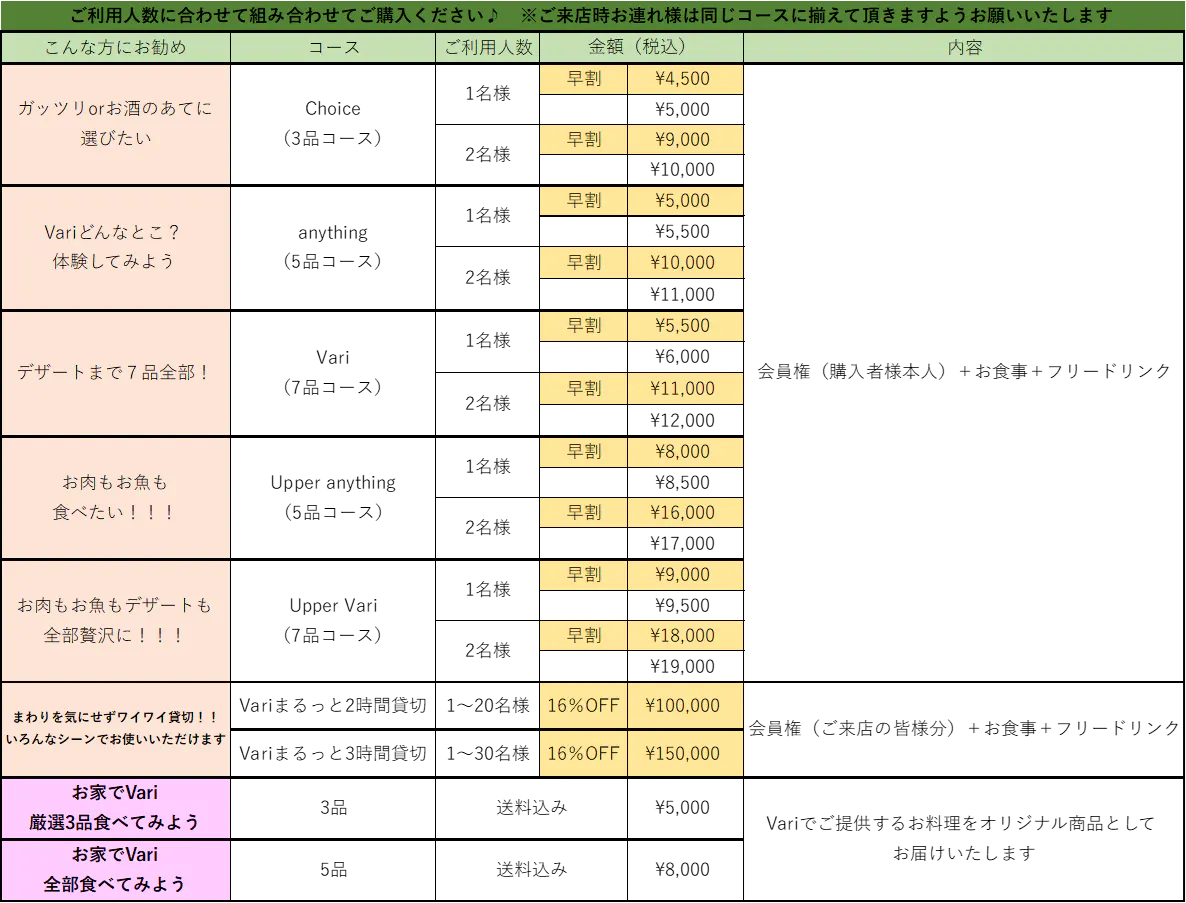Click the ¥150,000 private booking price

[x=684, y=754]
